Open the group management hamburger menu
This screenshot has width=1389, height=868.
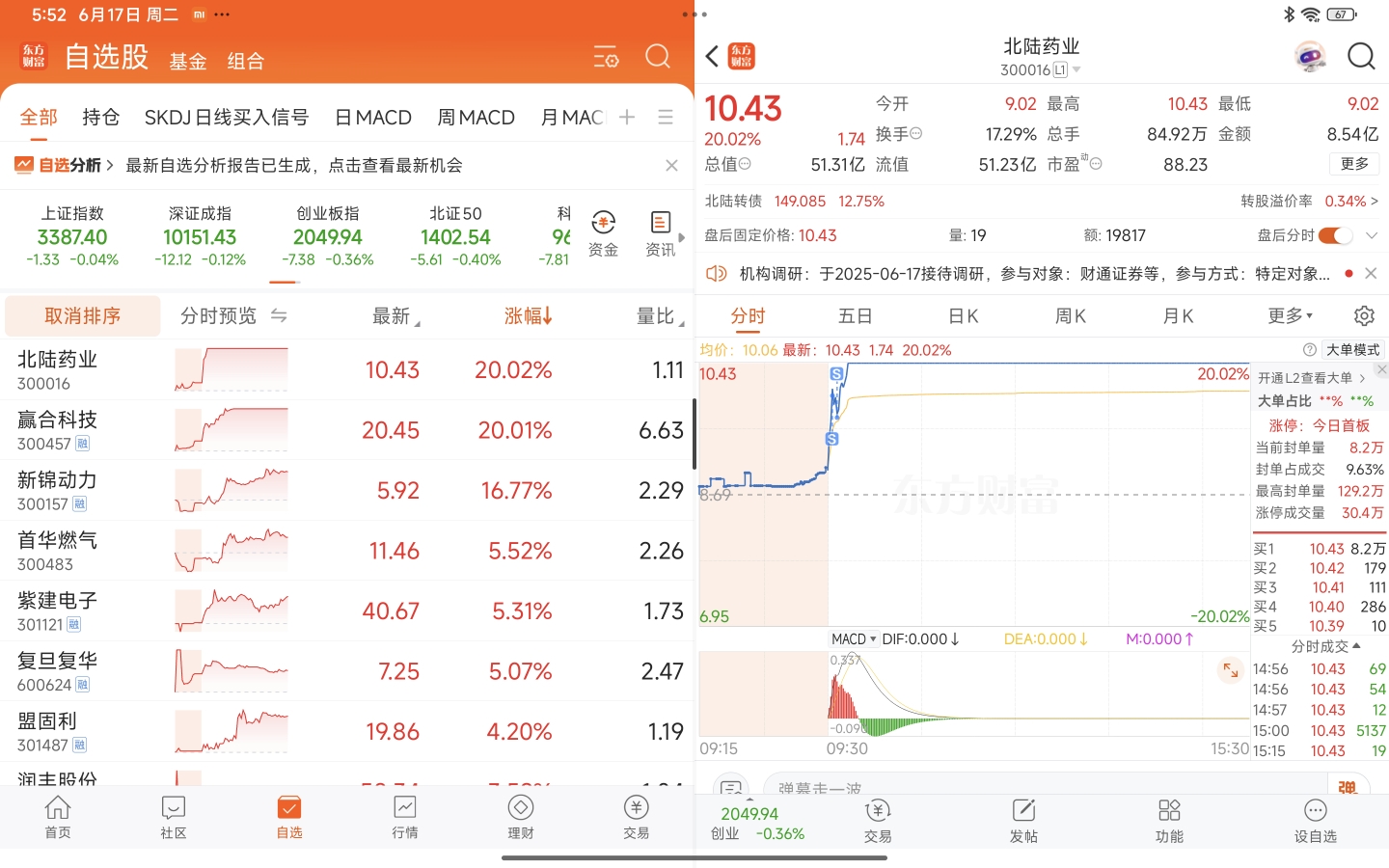[x=666, y=117]
